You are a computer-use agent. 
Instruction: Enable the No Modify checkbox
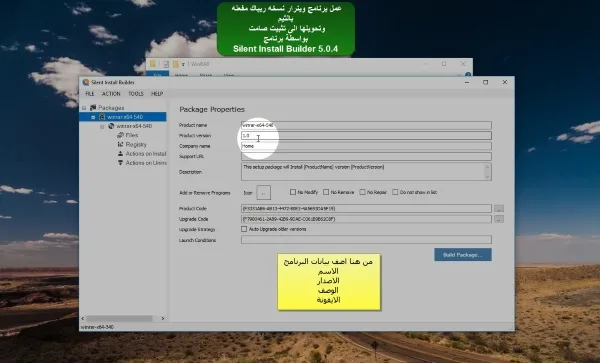[293, 192]
